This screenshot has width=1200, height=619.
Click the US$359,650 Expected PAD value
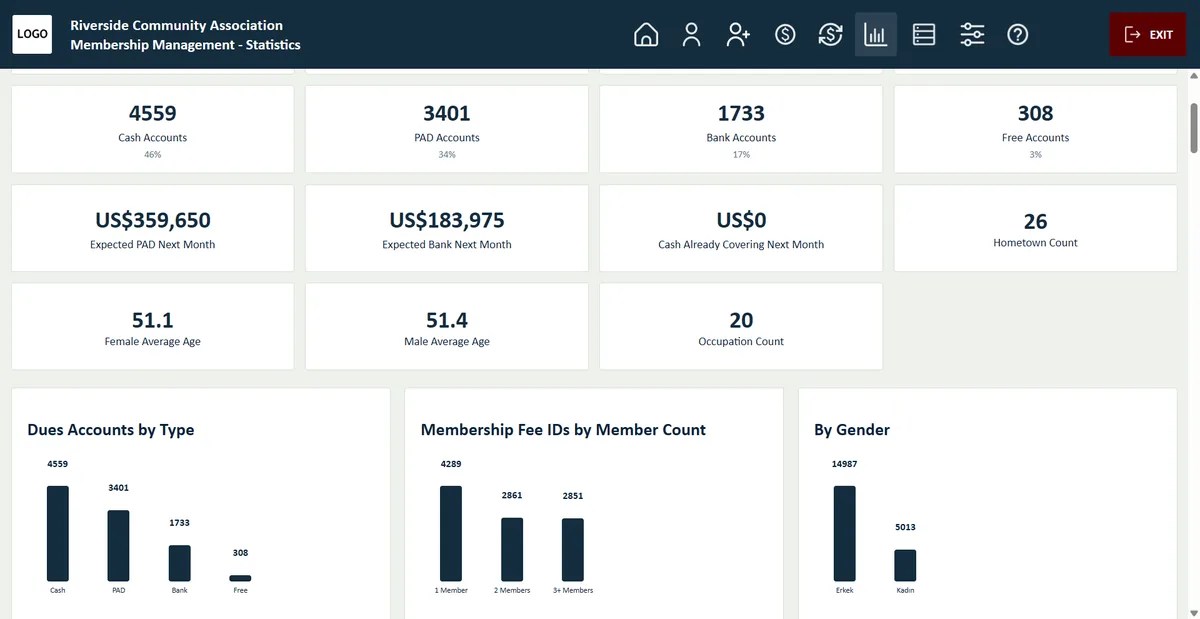(153, 220)
